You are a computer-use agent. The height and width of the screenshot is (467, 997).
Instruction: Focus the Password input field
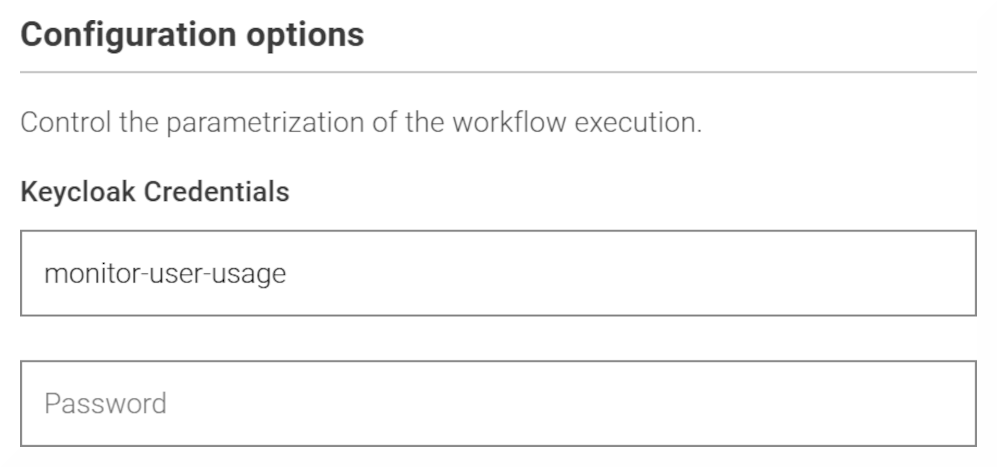pos(498,404)
